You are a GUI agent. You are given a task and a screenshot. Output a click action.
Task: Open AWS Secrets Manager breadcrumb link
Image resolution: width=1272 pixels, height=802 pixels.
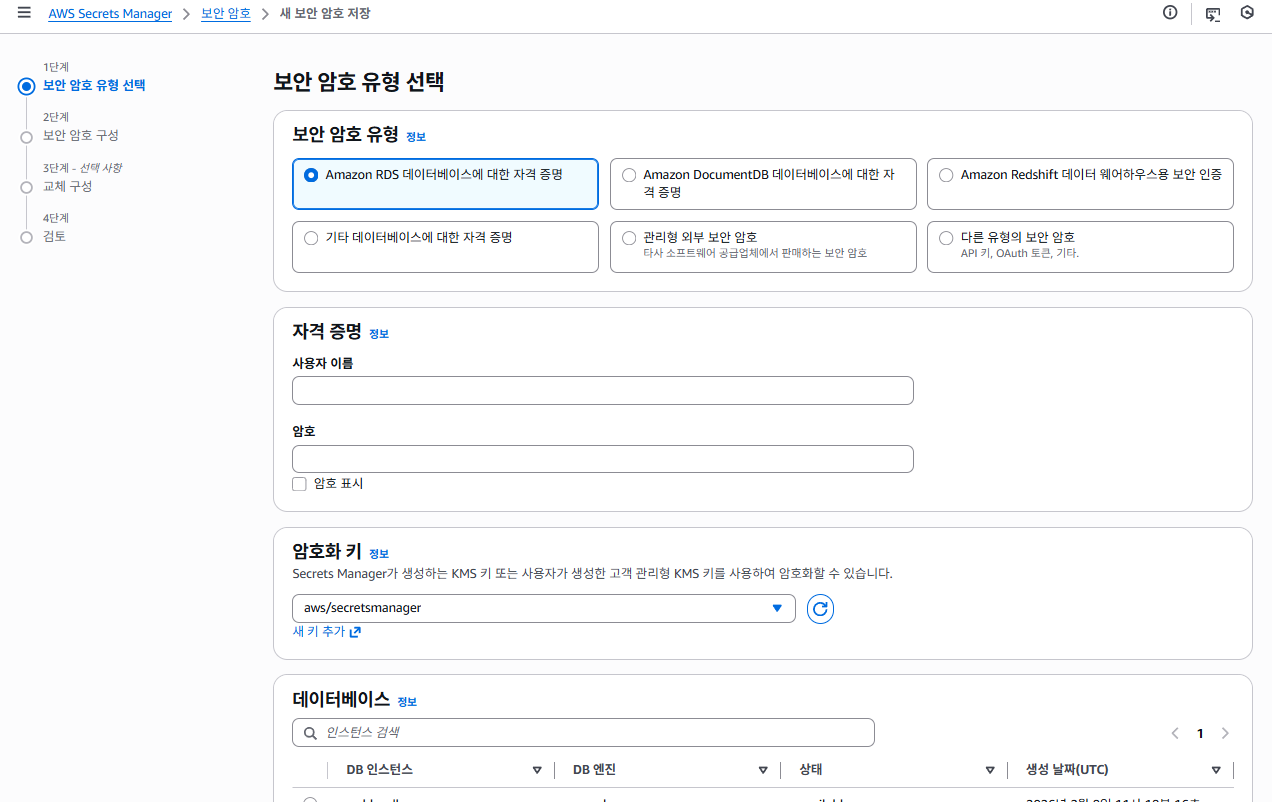[x=110, y=14]
